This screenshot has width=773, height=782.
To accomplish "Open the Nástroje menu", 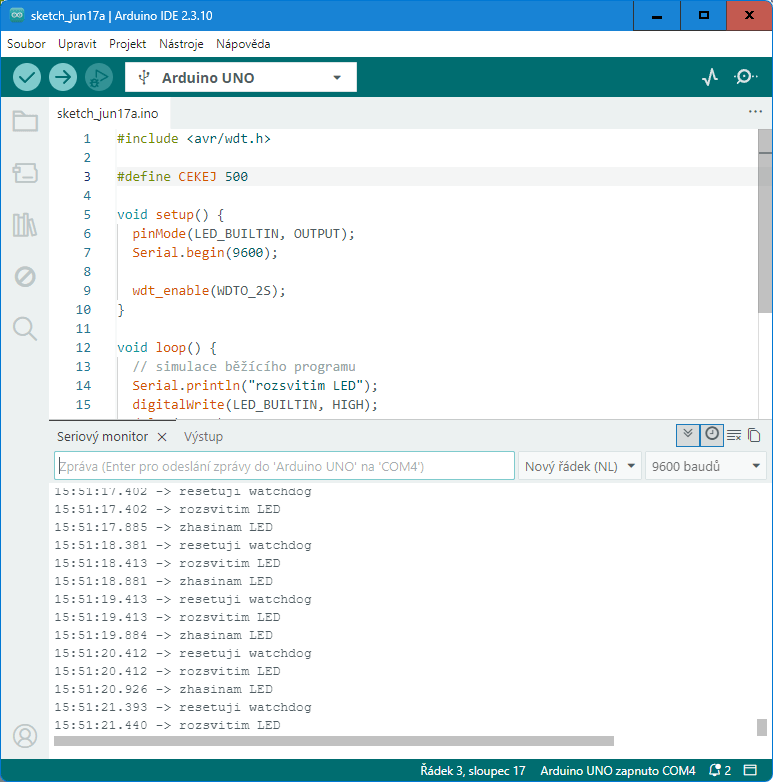I will click(181, 44).
